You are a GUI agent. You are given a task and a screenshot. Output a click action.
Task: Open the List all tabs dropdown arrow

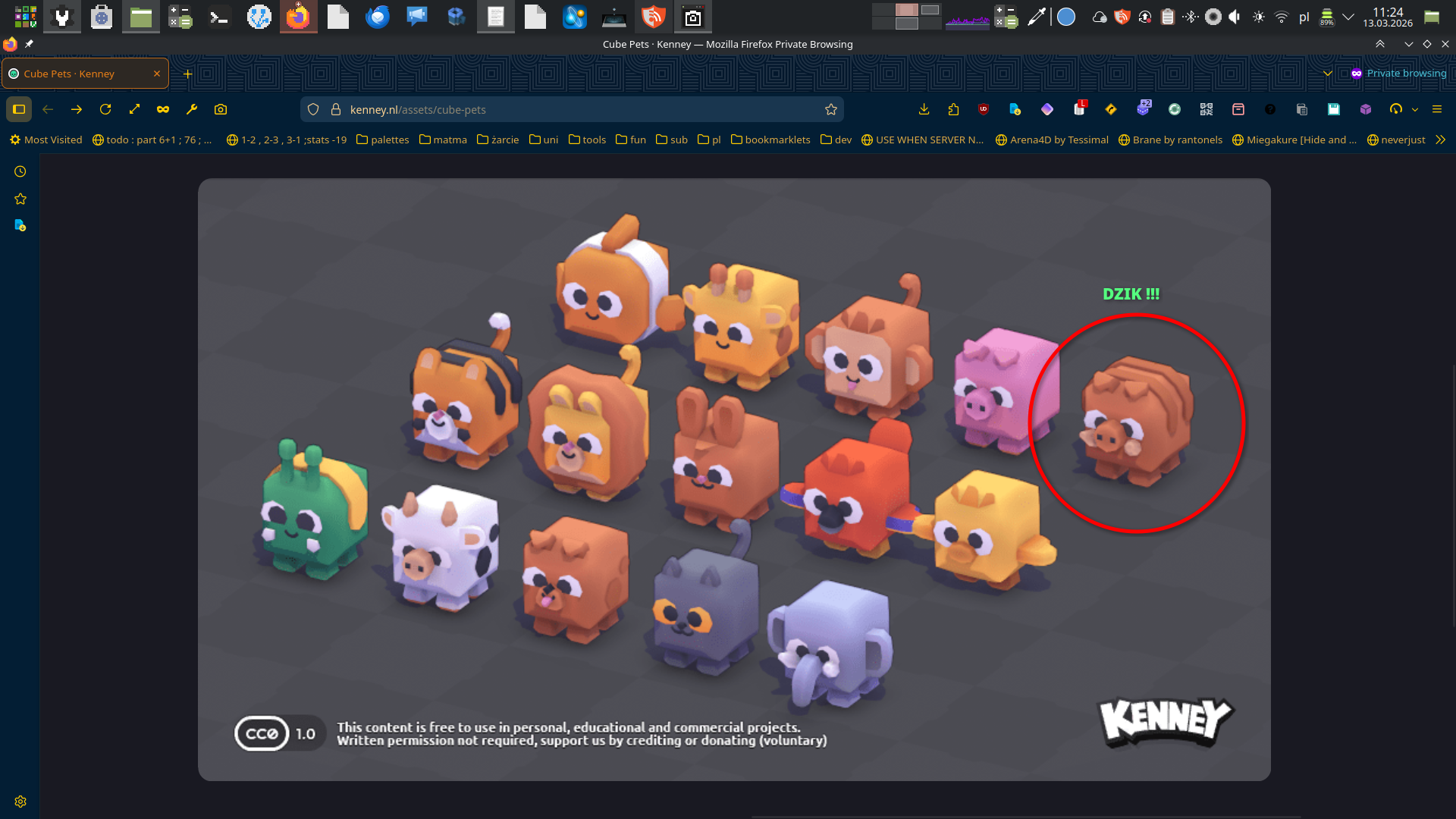(x=1328, y=74)
